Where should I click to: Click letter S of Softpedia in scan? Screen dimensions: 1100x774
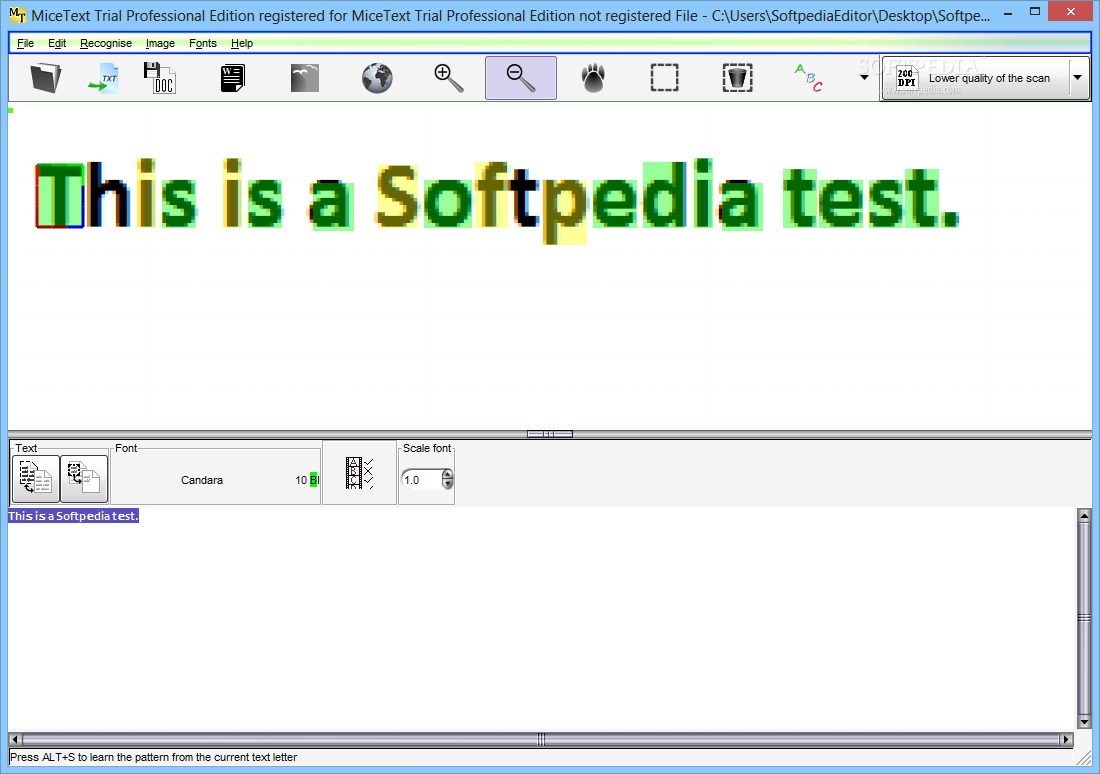[x=397, y=196]
